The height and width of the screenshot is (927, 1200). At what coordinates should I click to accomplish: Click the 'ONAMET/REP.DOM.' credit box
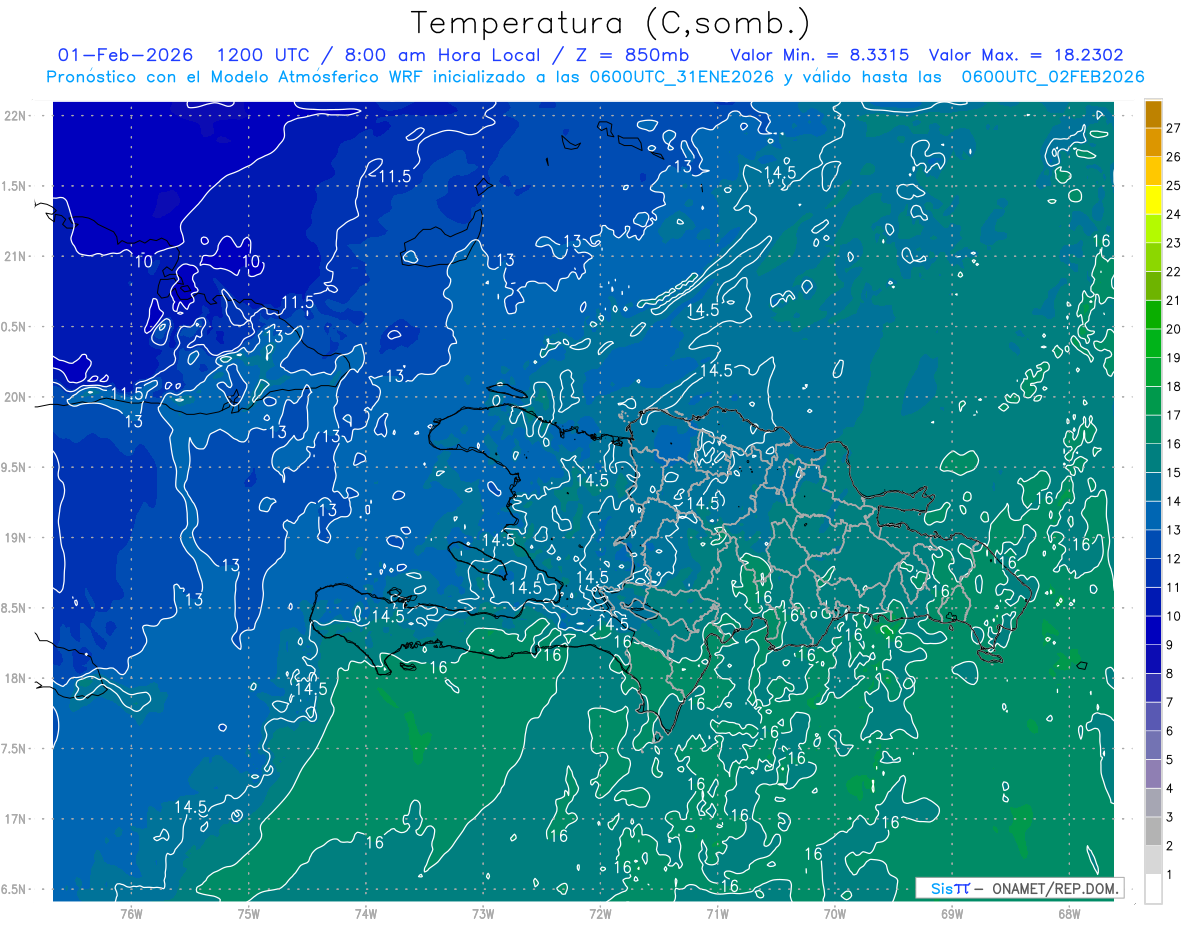(1019, 888)
